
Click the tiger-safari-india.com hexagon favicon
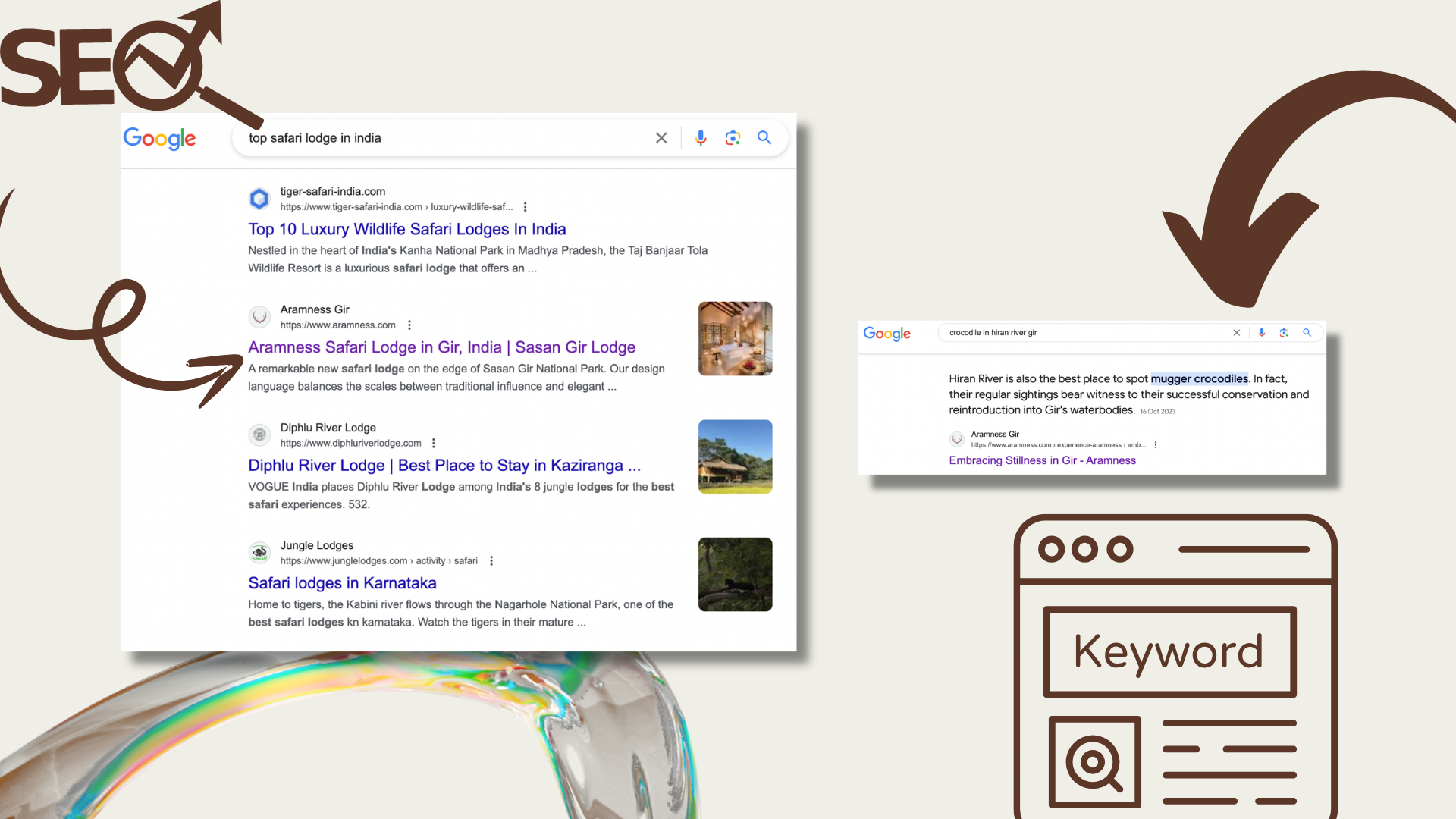259,199
